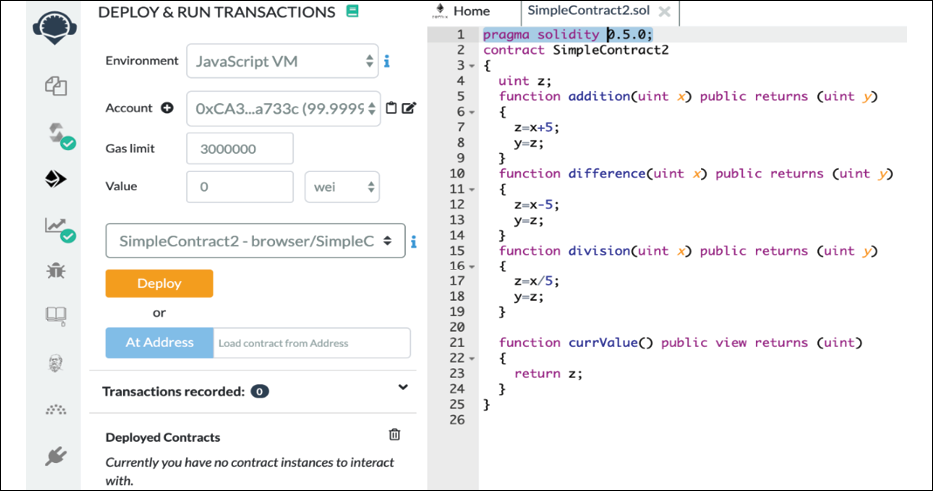Click the function addition code line
933x491 pixels.
pos(688,96)
